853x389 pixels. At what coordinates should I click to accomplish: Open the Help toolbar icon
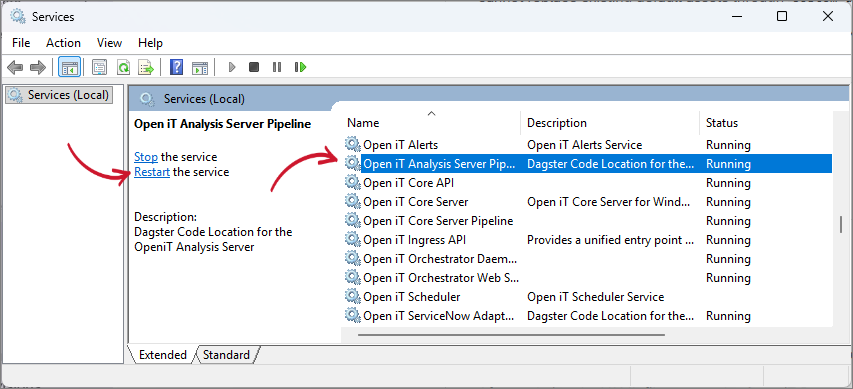(x=177, y=67)
